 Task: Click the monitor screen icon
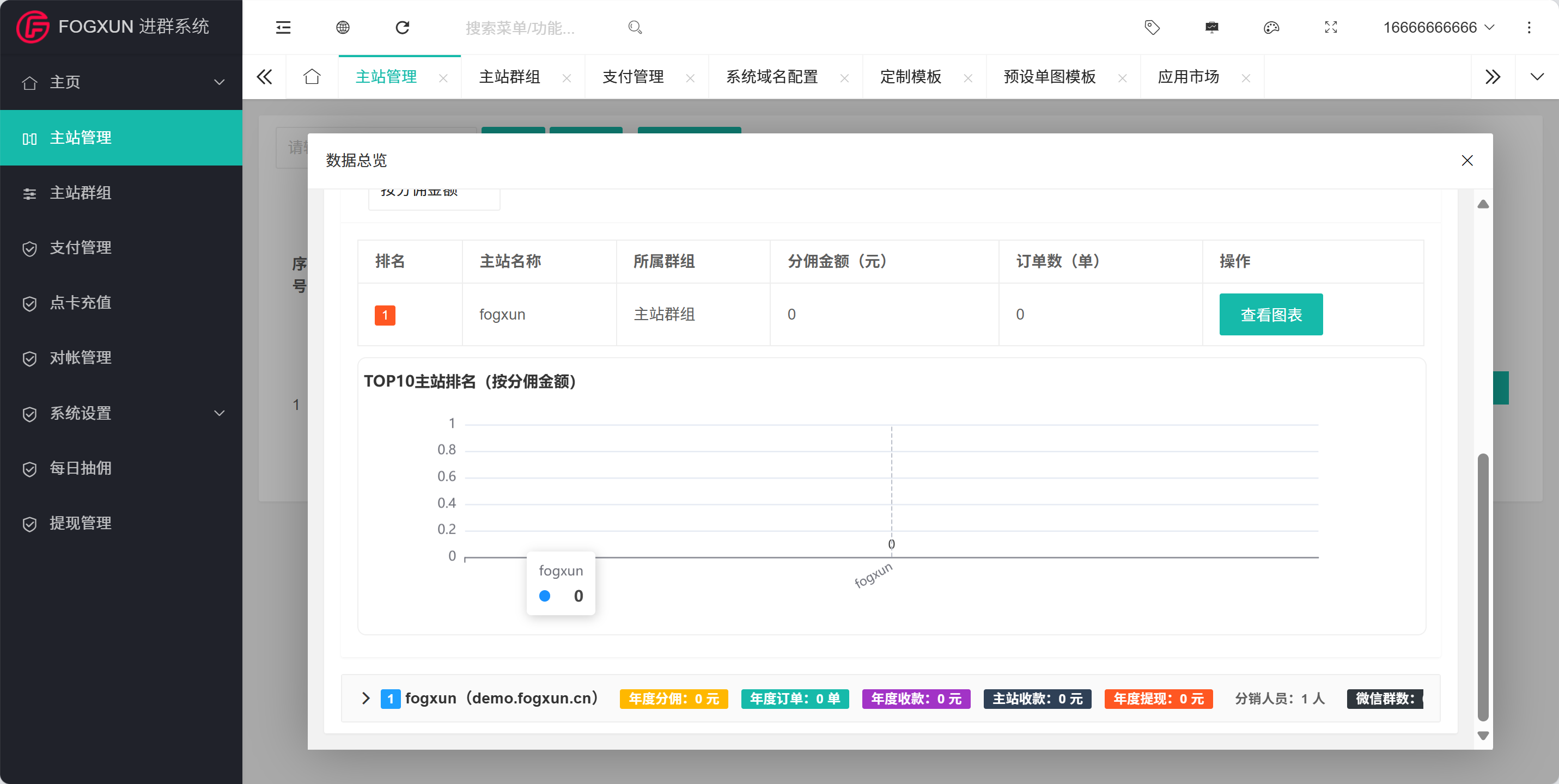(x=1211, y=27)
